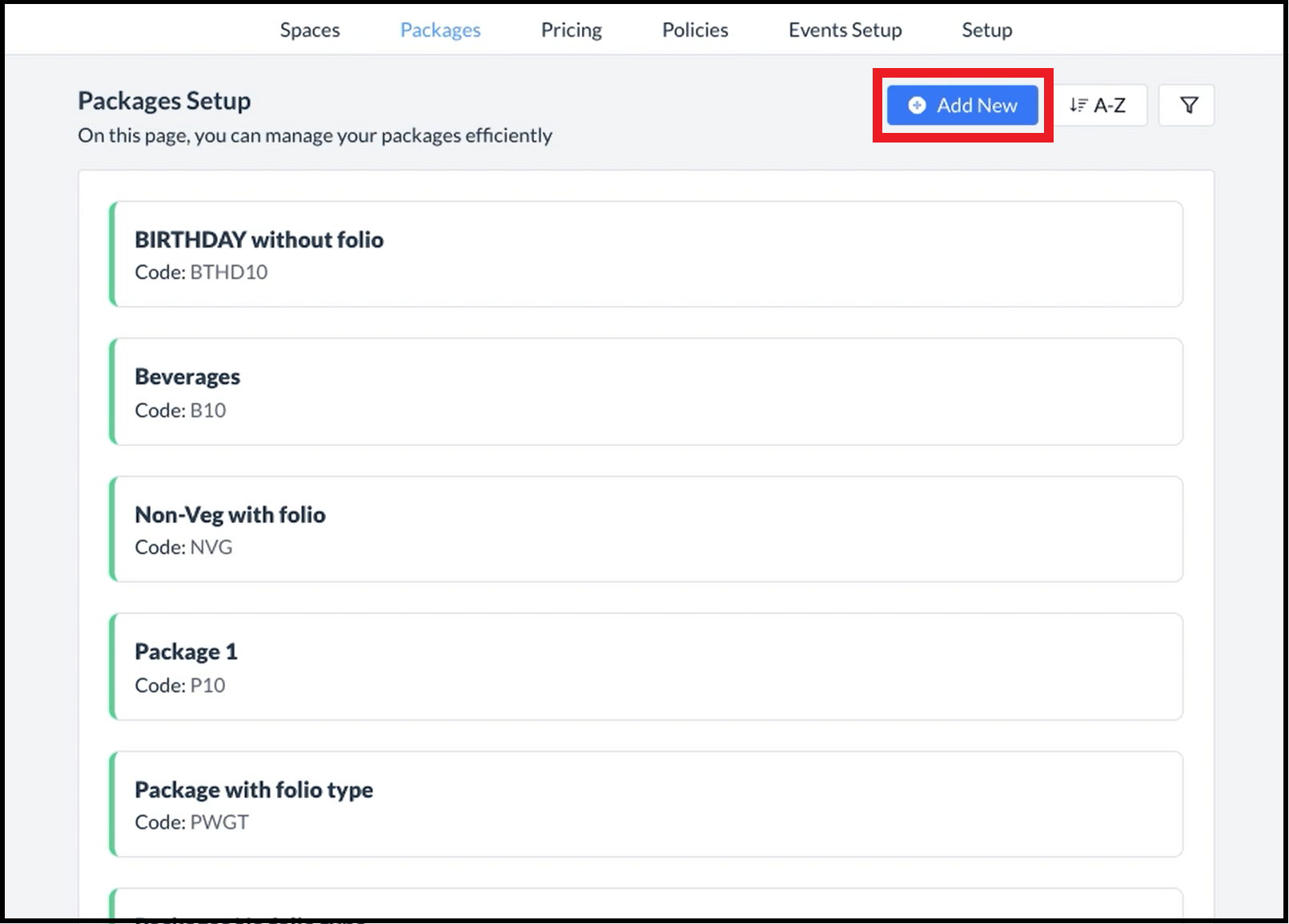Open the package filter funnel icon

coord(1188,106)
